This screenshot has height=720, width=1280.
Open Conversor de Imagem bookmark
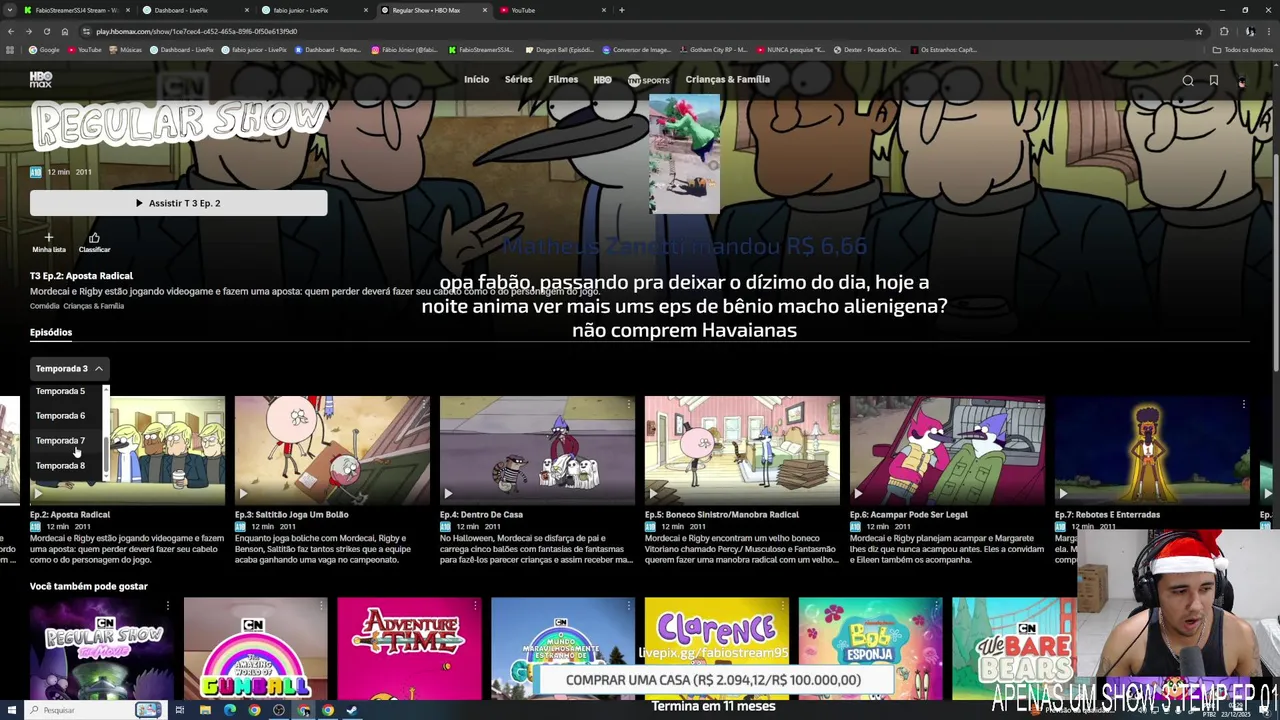click(636, 49)
